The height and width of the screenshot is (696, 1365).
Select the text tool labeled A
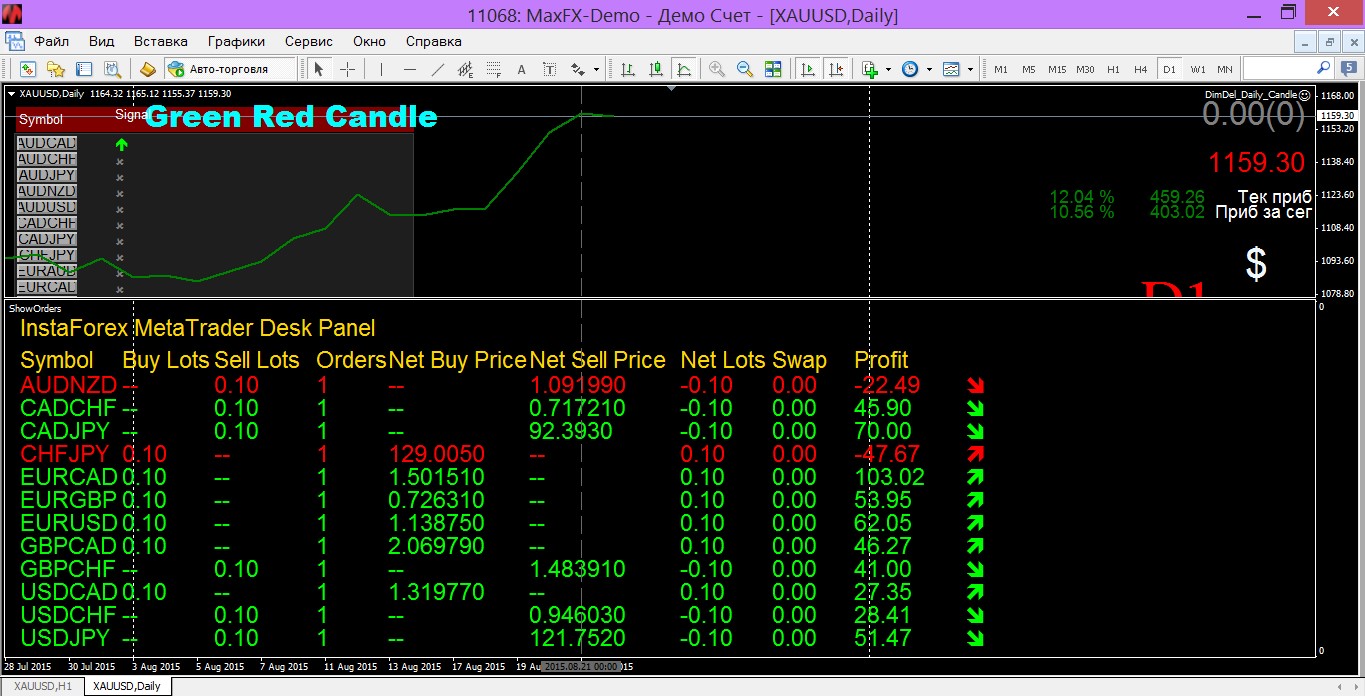click(x=521, y=69)
